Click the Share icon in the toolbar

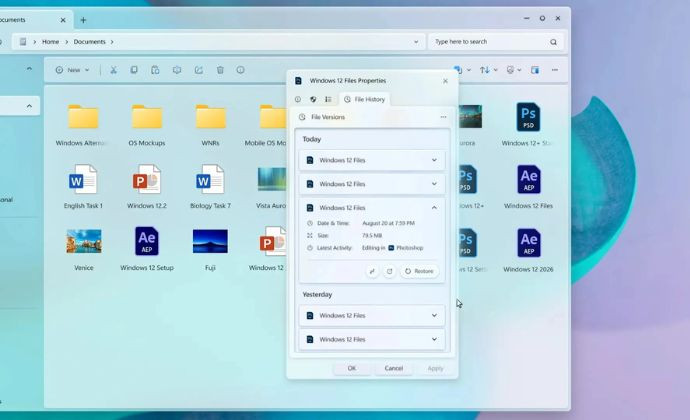click(198, 70)
